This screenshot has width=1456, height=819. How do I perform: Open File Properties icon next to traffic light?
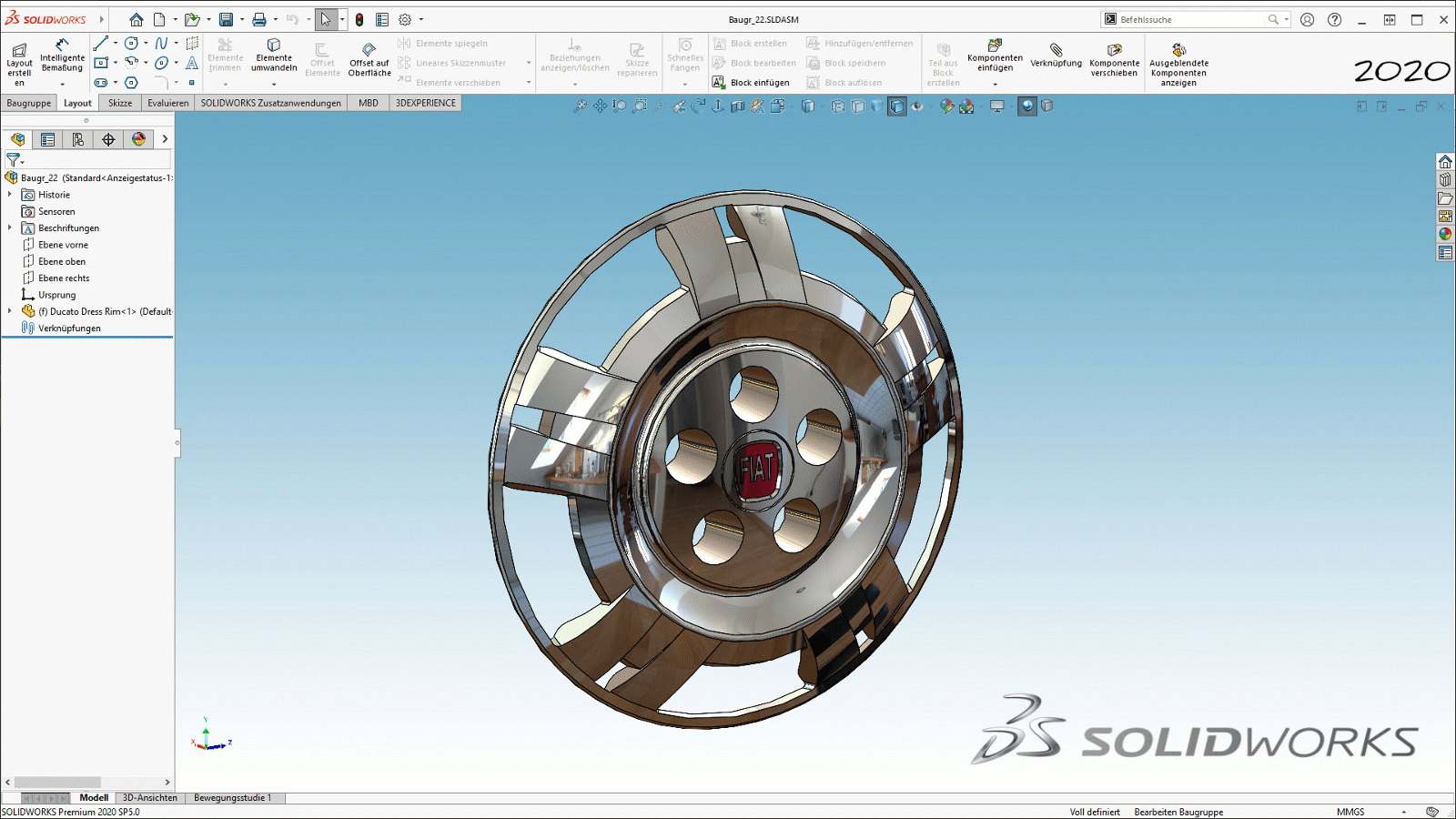pyautogui.click(x=382, y=19)
